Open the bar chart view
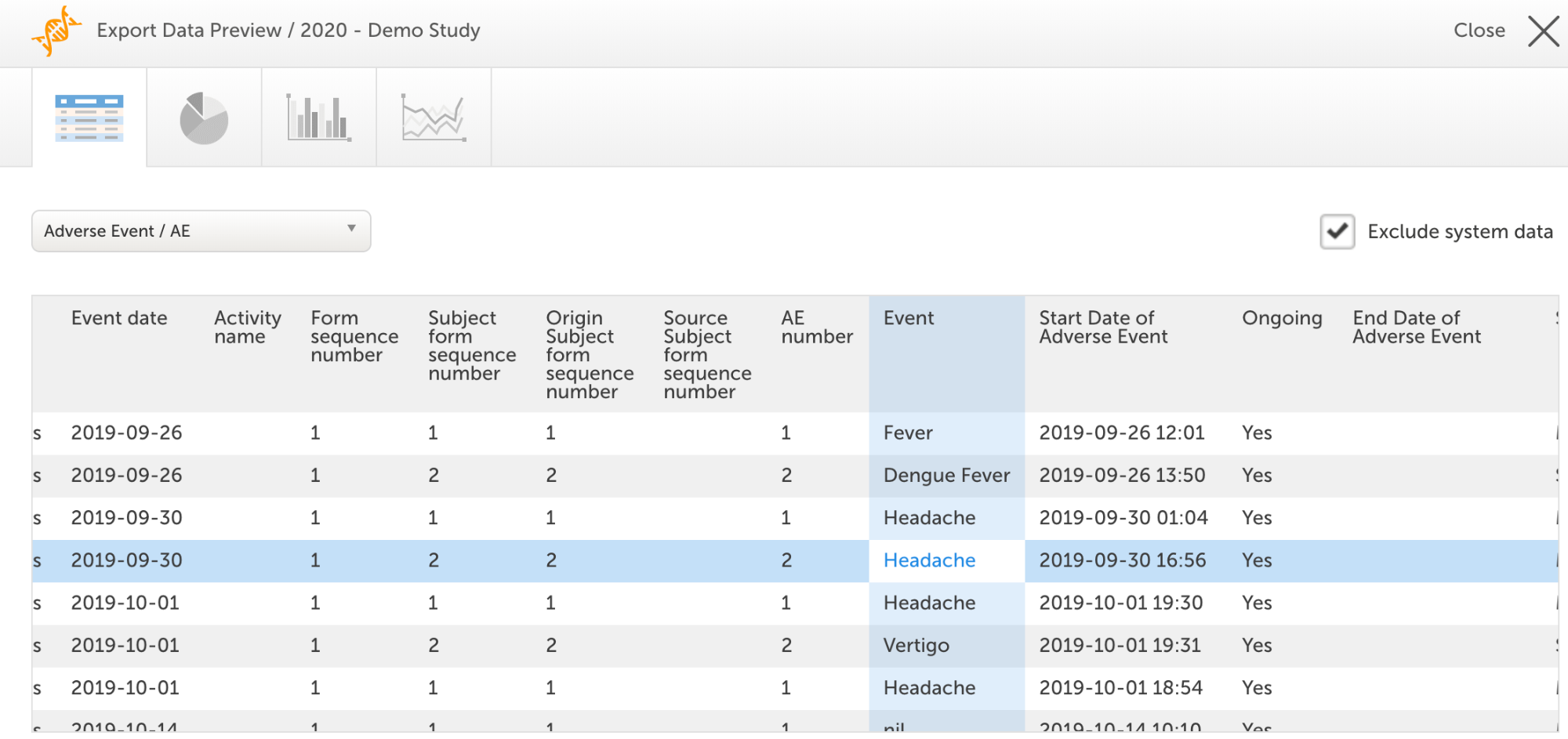This screenshot has width=1568, height=739. click(318, 118)
